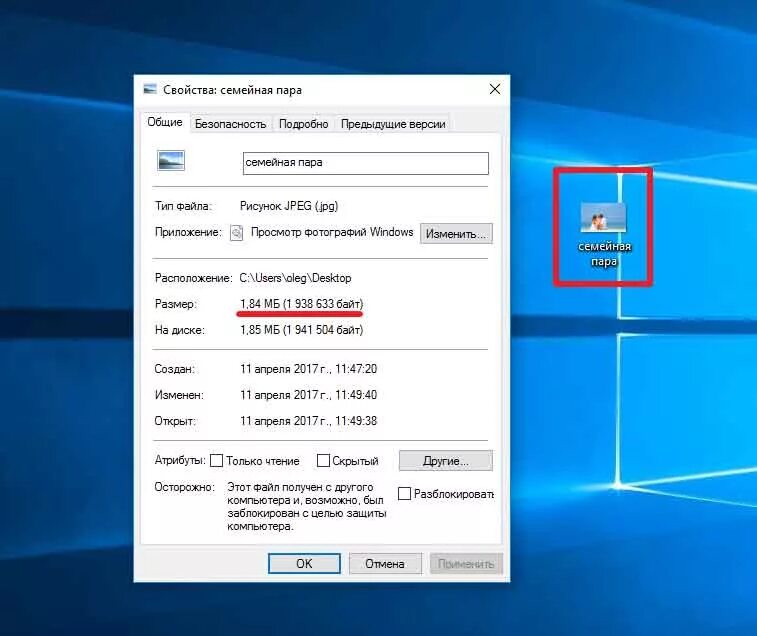Click the file name field семейная пара
Viewport: 757px width, 636px height.
tap(365, 163)
